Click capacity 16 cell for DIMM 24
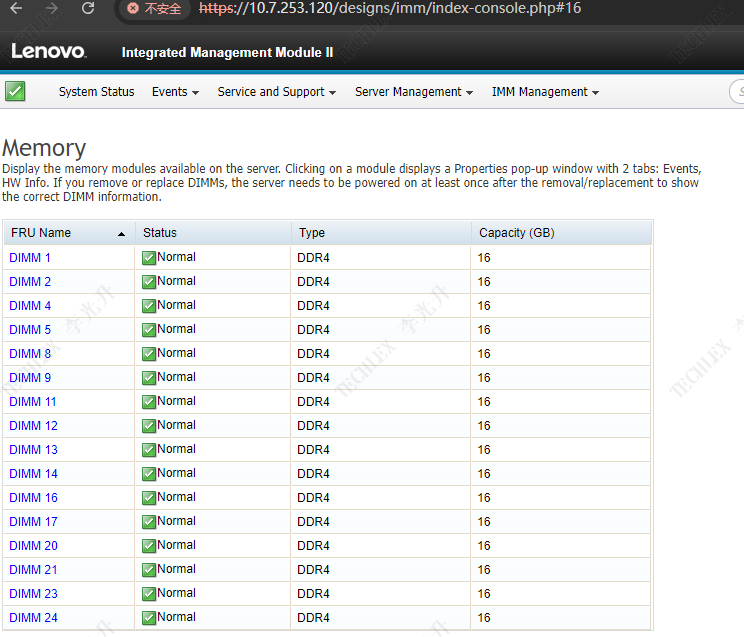 (561, 618)
